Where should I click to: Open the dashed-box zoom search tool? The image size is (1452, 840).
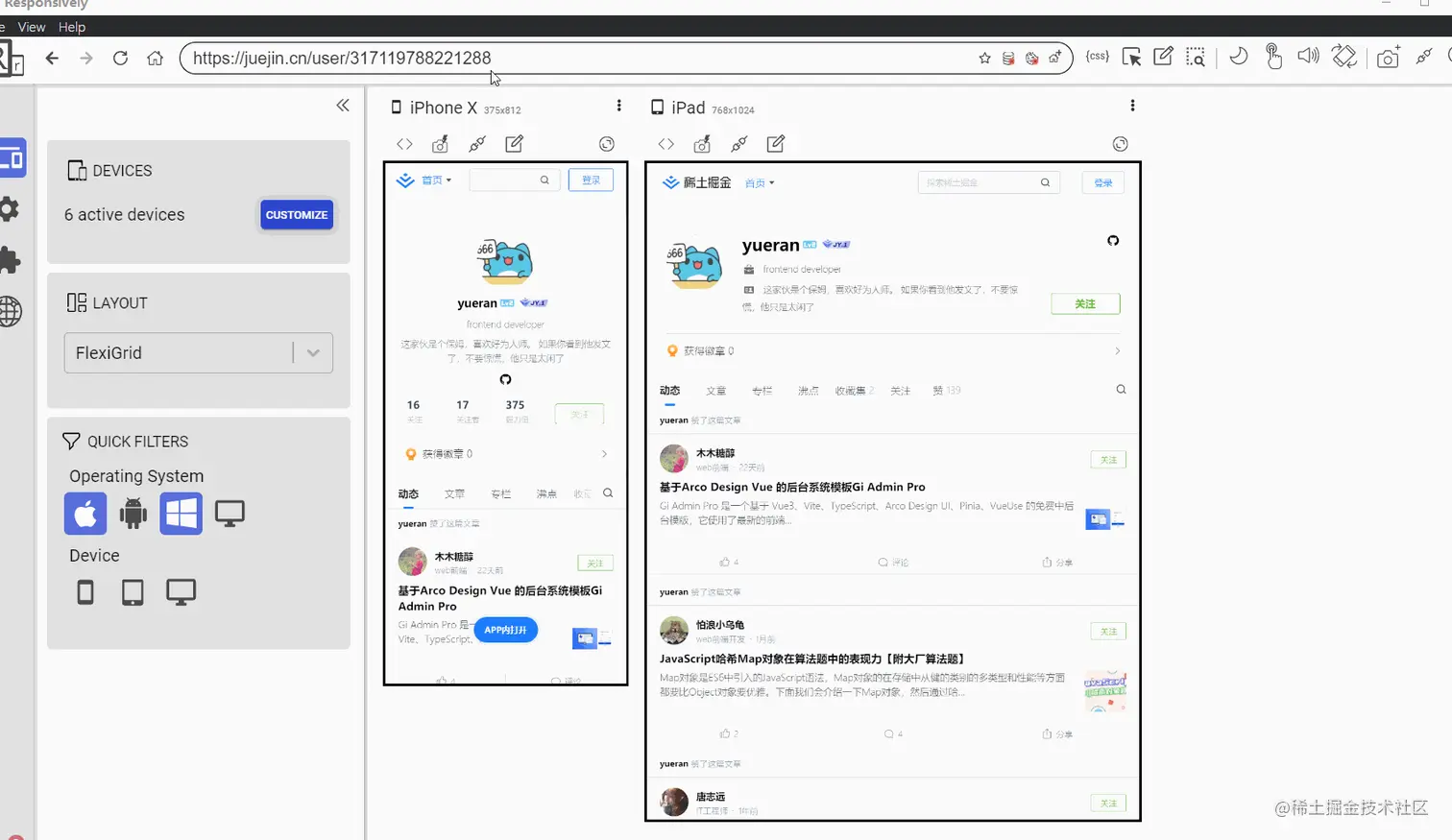(1196, 58)
